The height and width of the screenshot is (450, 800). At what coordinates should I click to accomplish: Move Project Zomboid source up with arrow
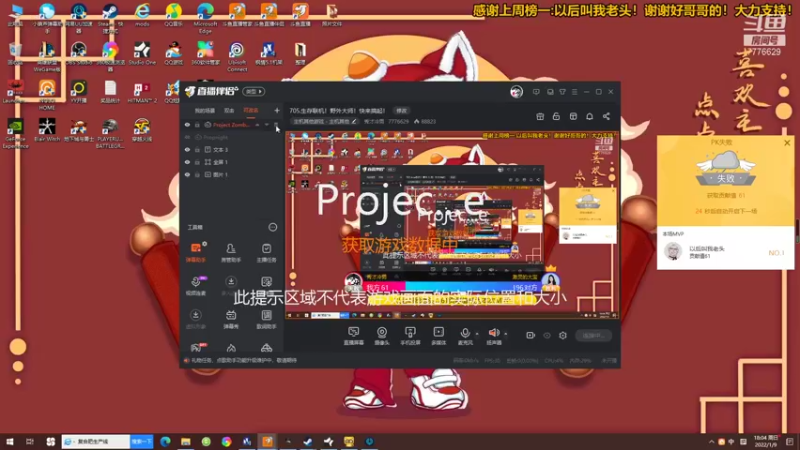[x=257, y=124]
